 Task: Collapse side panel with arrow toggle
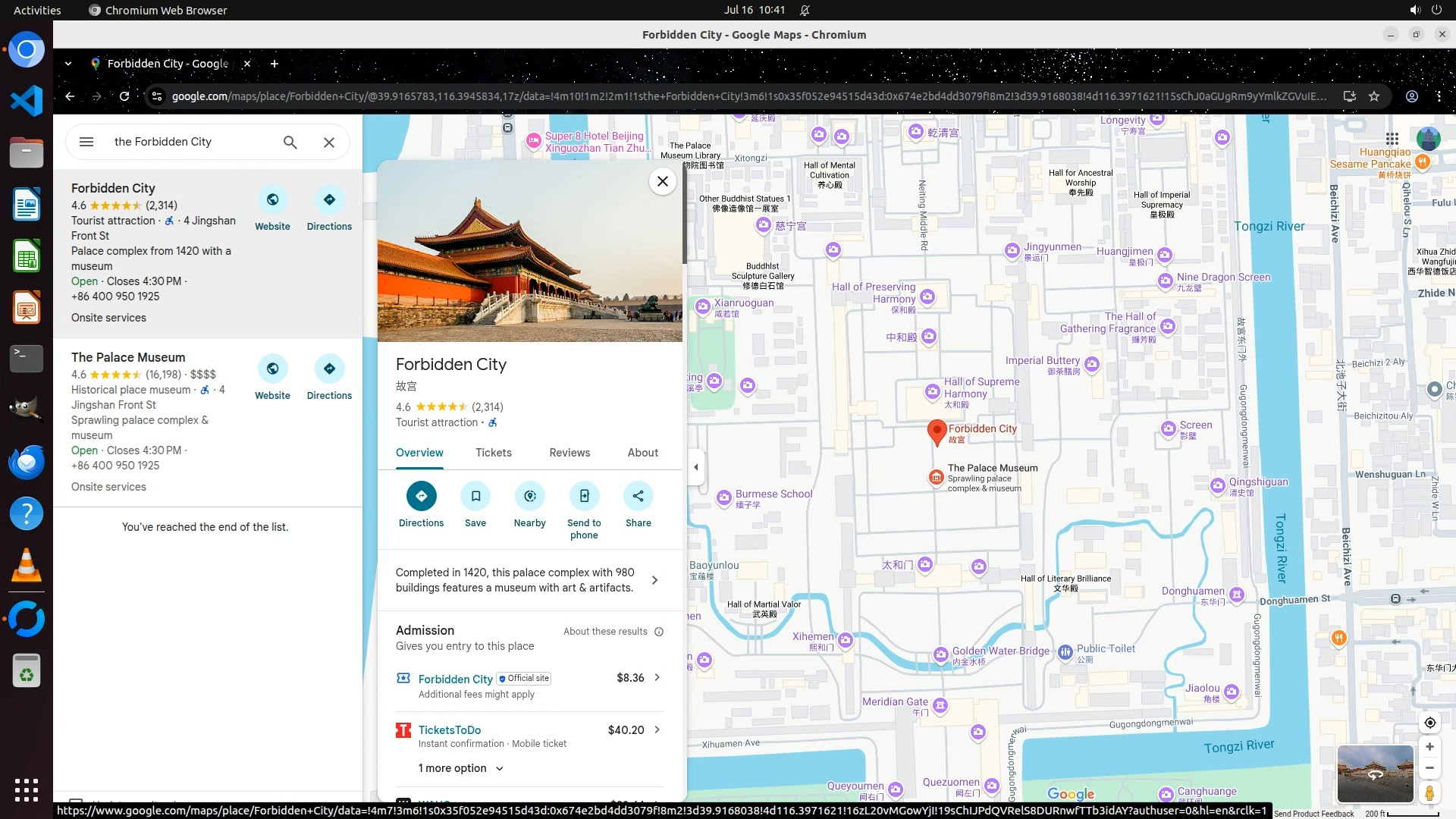click(696, 467)
